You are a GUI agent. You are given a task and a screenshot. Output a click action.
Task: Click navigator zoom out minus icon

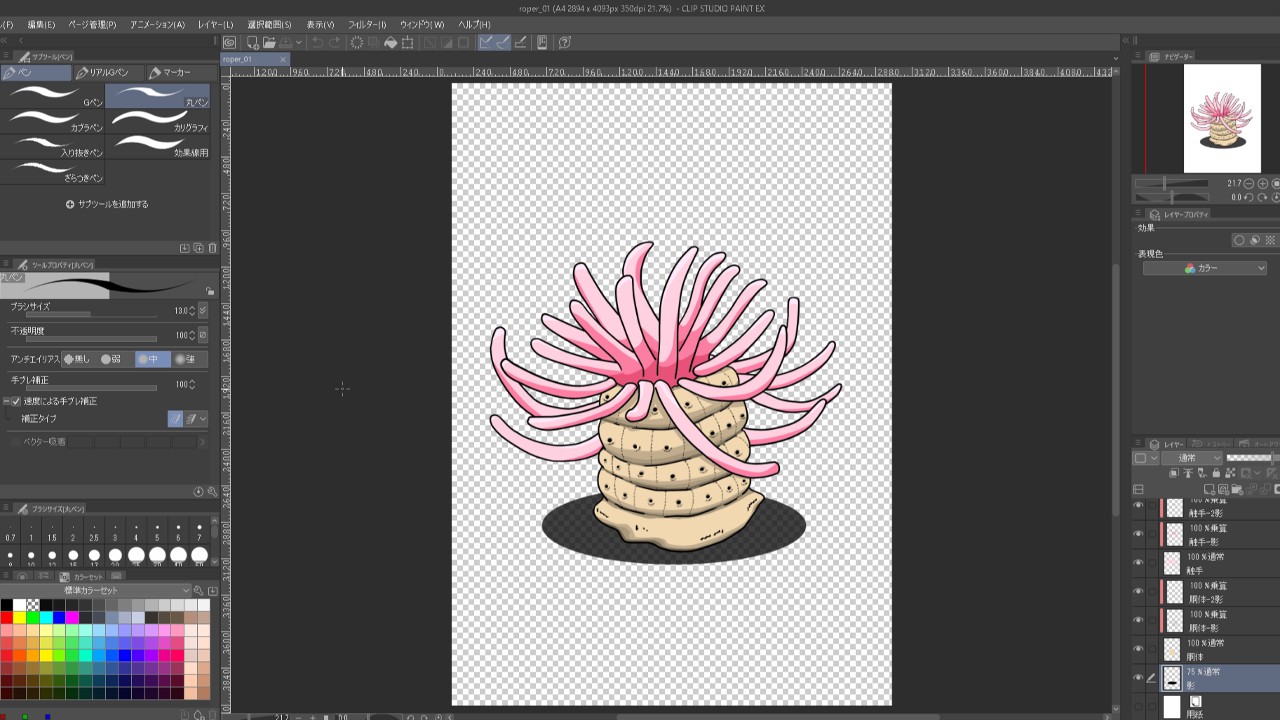click(1249, 184)
